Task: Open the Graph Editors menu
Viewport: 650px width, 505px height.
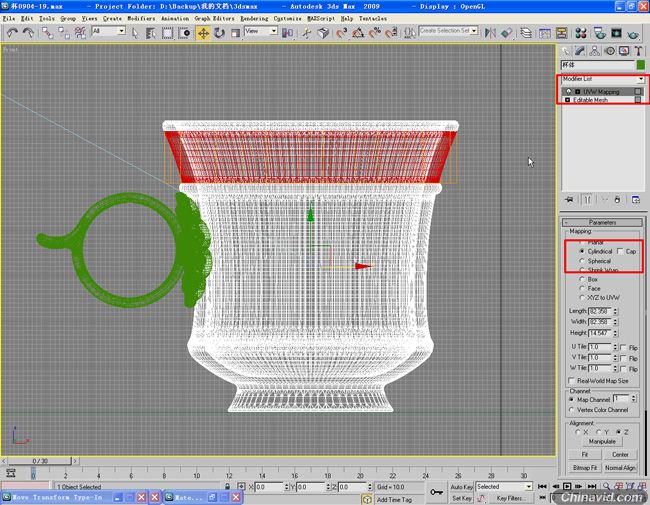Action: [x=214, y=19]
